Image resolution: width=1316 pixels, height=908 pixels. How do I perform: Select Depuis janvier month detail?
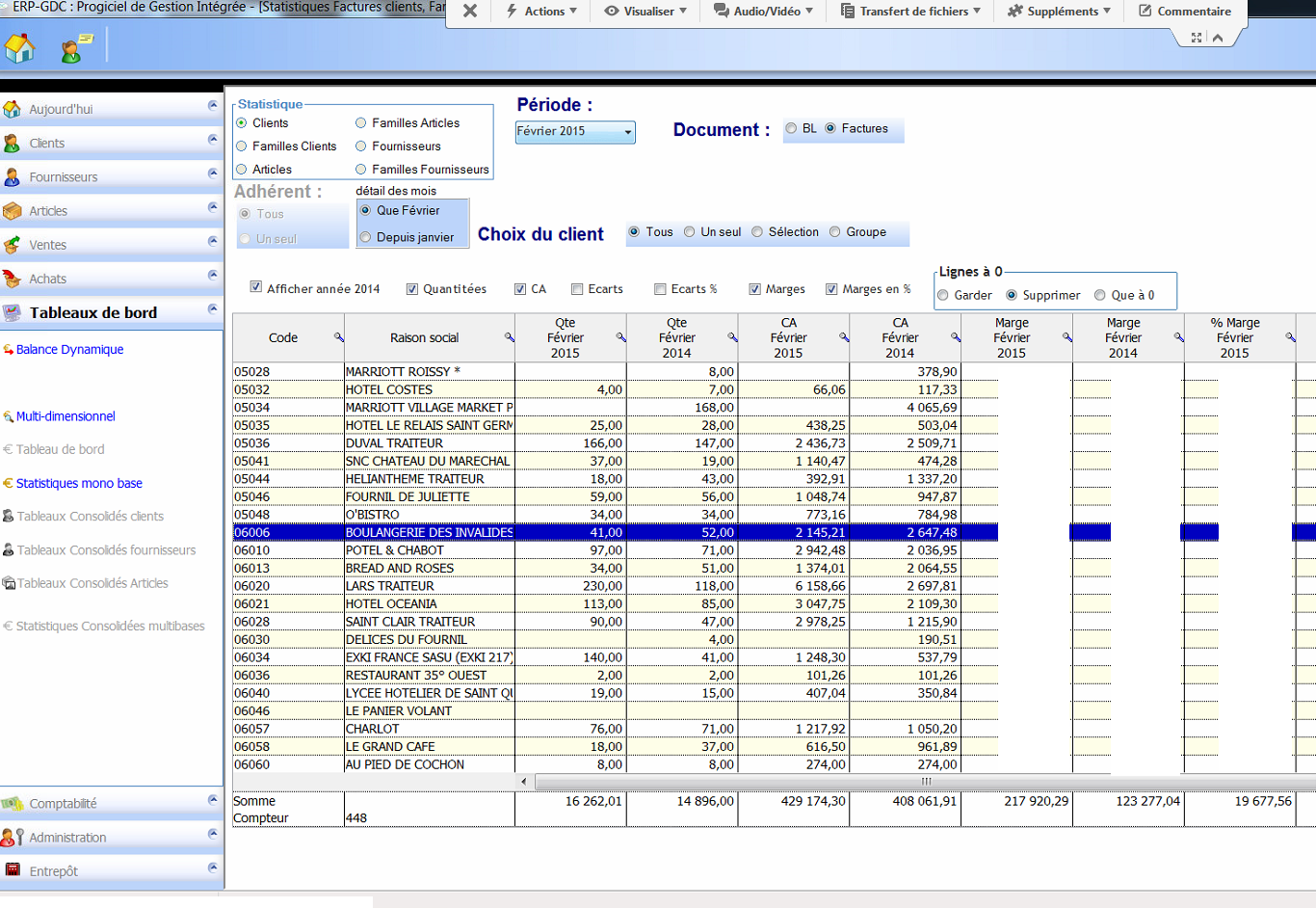[365, 237]
